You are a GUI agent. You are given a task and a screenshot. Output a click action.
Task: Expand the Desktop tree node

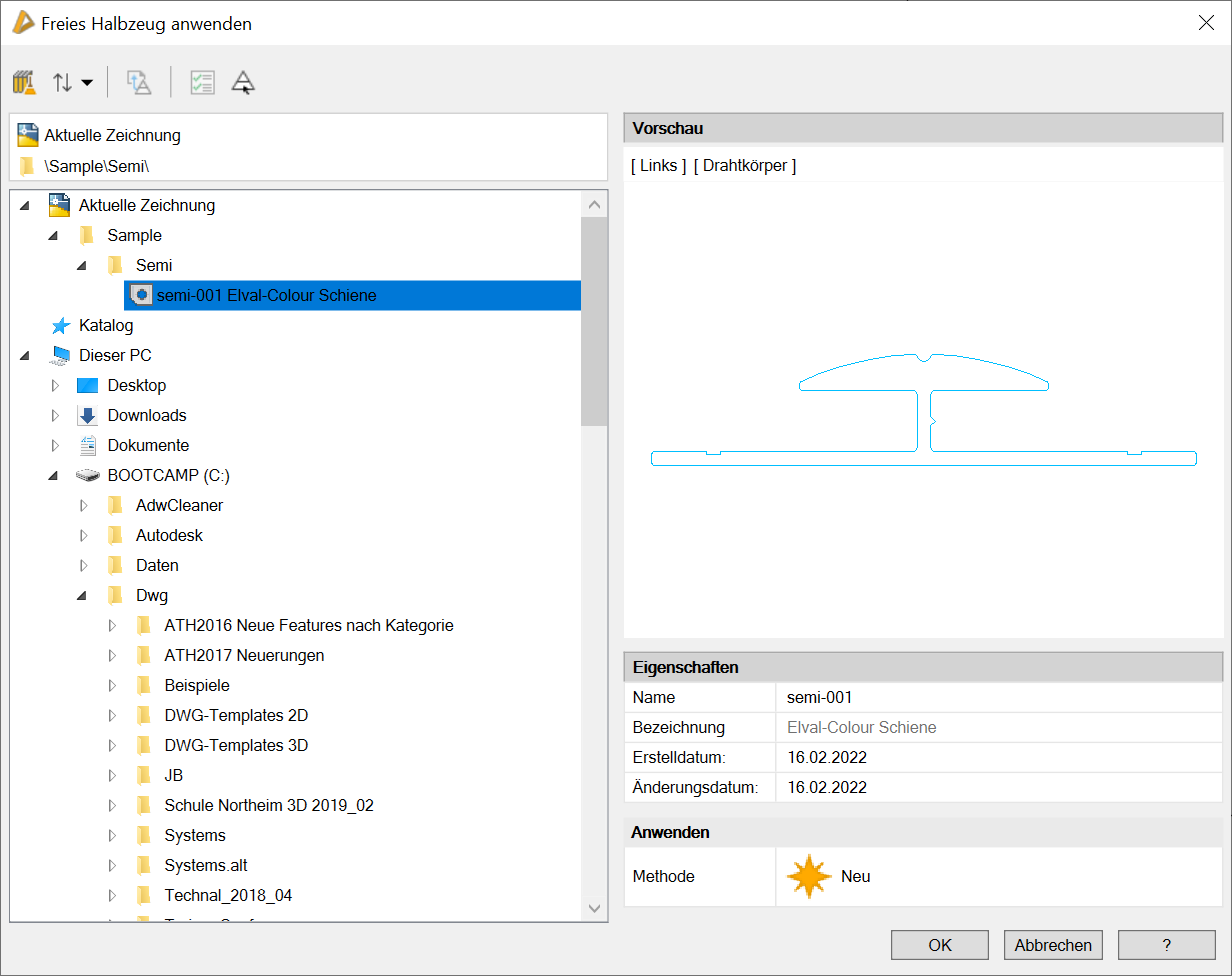[x=55, y=386]
